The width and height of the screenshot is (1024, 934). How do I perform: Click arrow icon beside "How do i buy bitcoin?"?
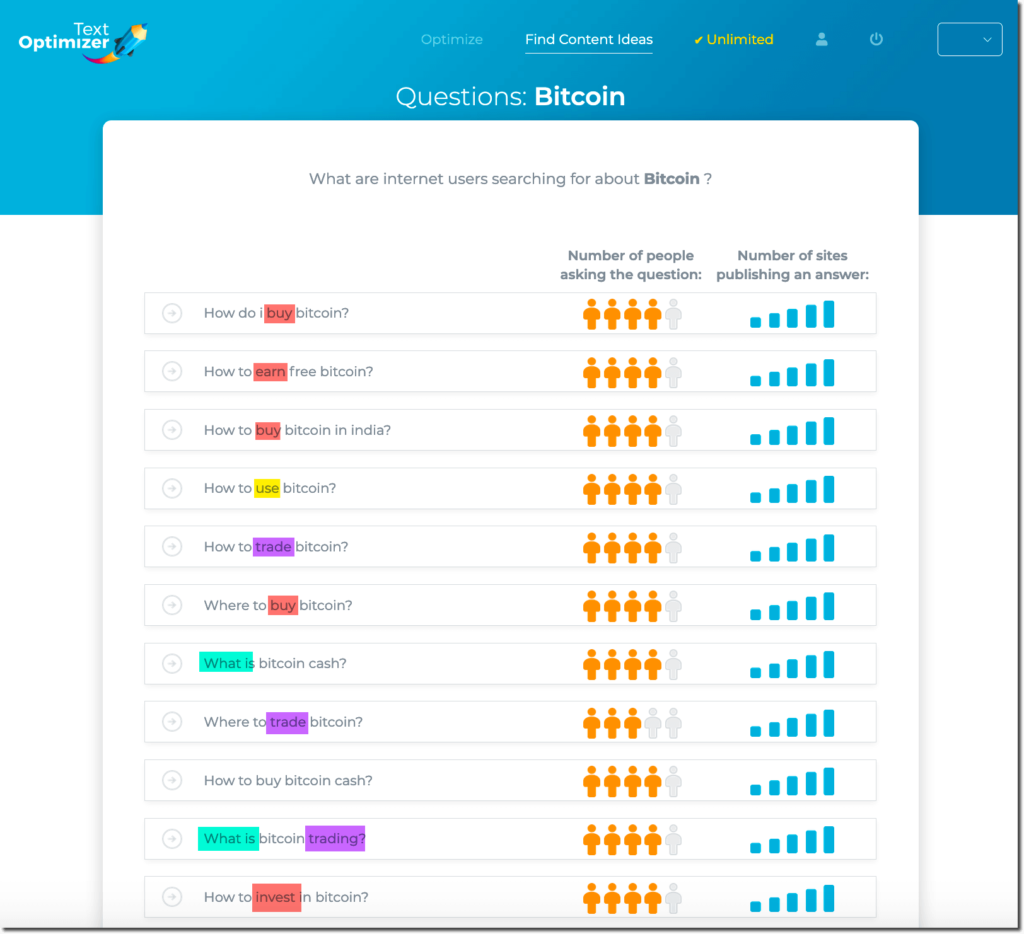pyautogui.click(x=172, y=313)
